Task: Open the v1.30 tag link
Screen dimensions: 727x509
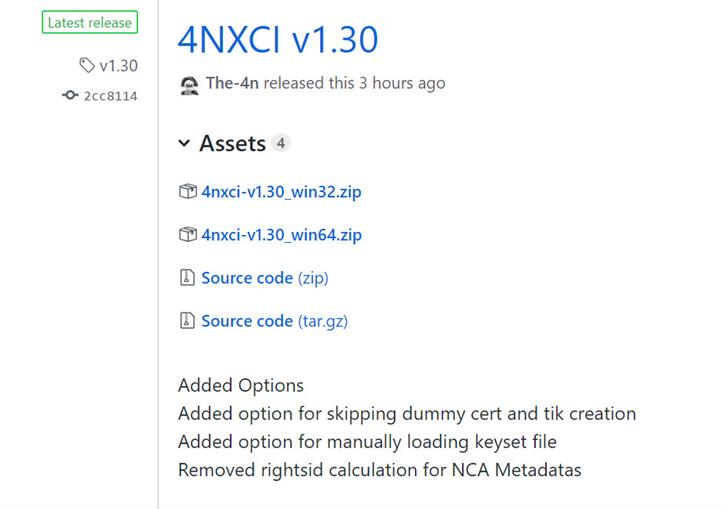Action: (118, 66)
